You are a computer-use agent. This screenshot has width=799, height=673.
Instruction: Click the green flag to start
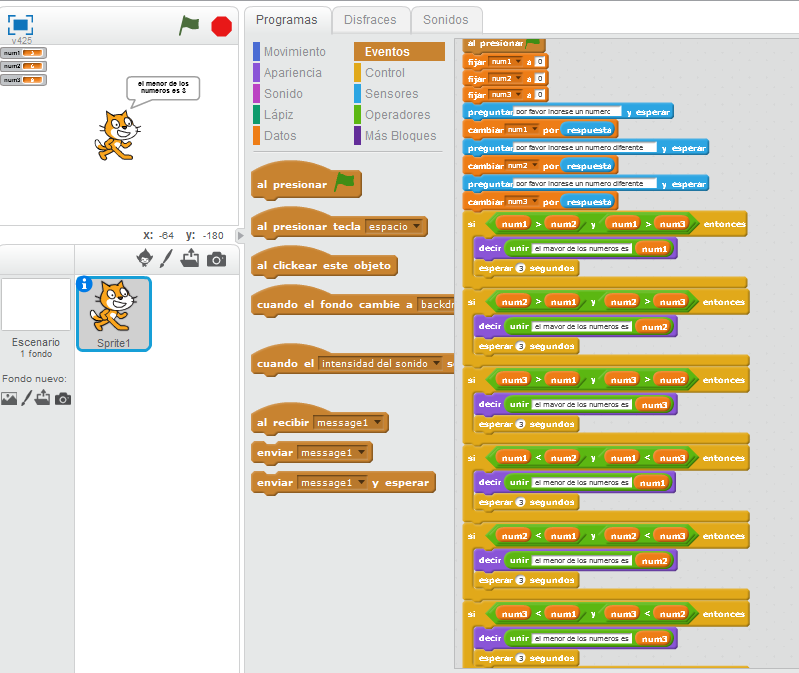(x=189, y=25)
